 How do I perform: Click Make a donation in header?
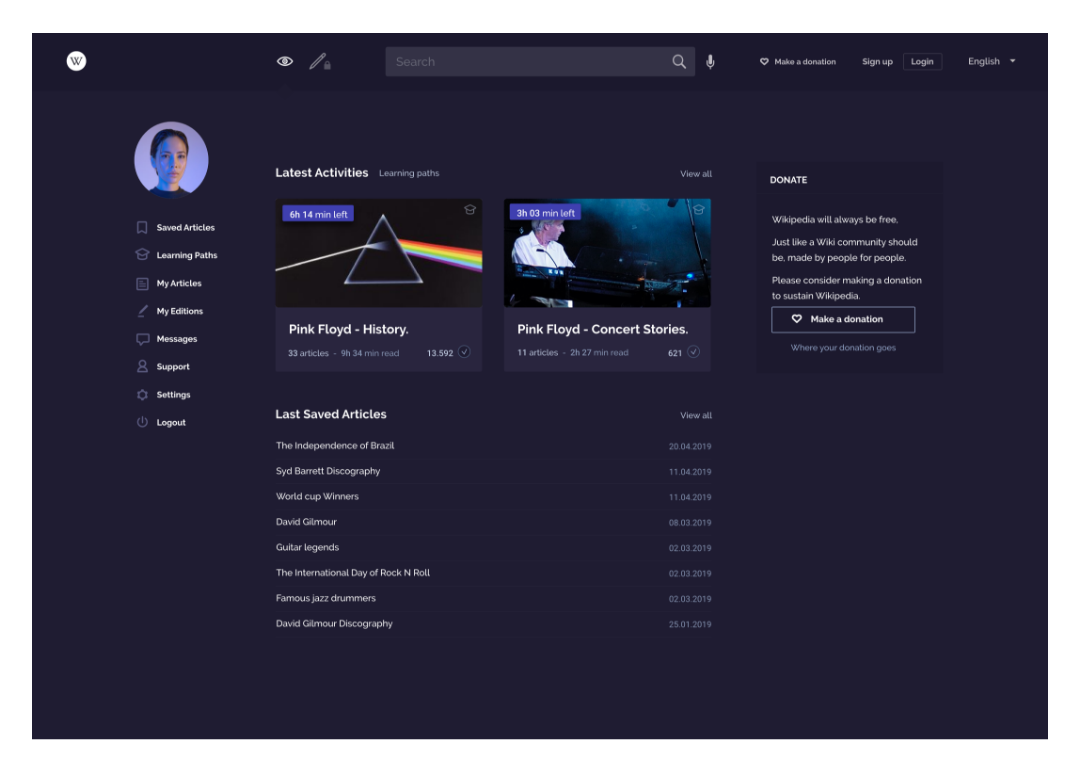pyautogui.click(x=798, y=62)
